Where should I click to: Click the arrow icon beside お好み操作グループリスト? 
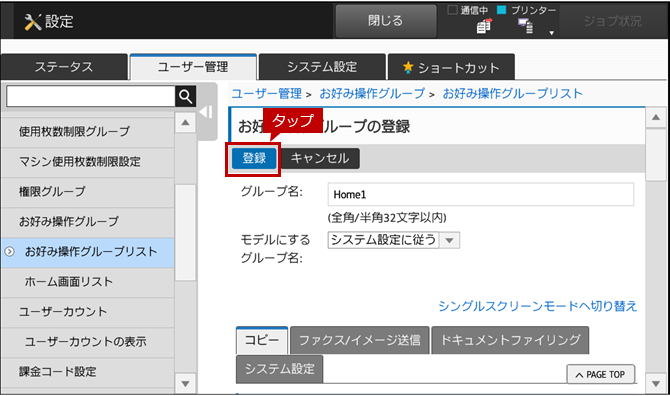pos(9,252)
